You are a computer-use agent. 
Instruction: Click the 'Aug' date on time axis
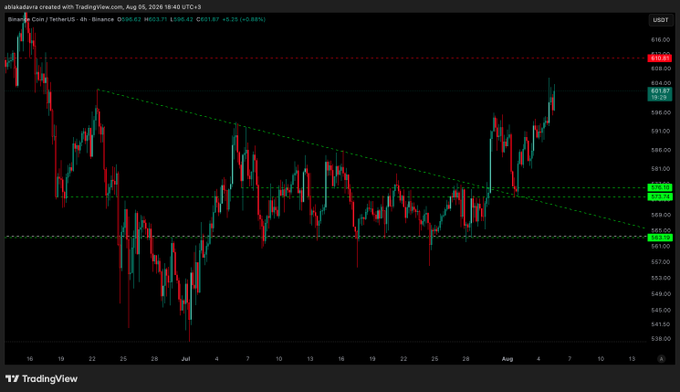point(507,359)
